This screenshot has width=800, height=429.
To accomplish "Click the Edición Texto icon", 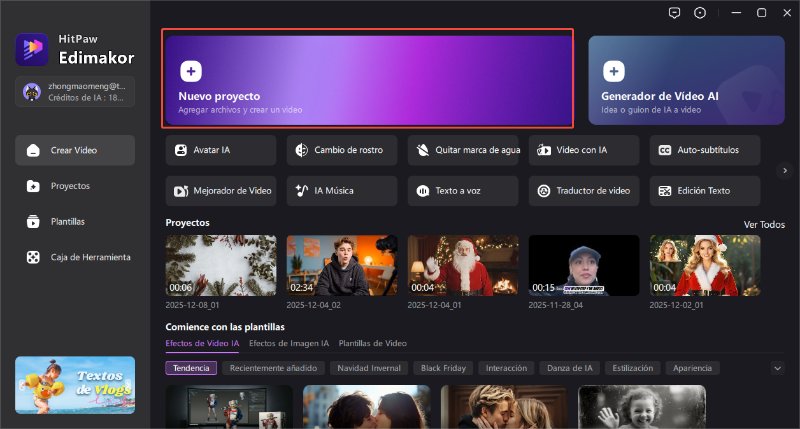I will [x=665, y=191].
